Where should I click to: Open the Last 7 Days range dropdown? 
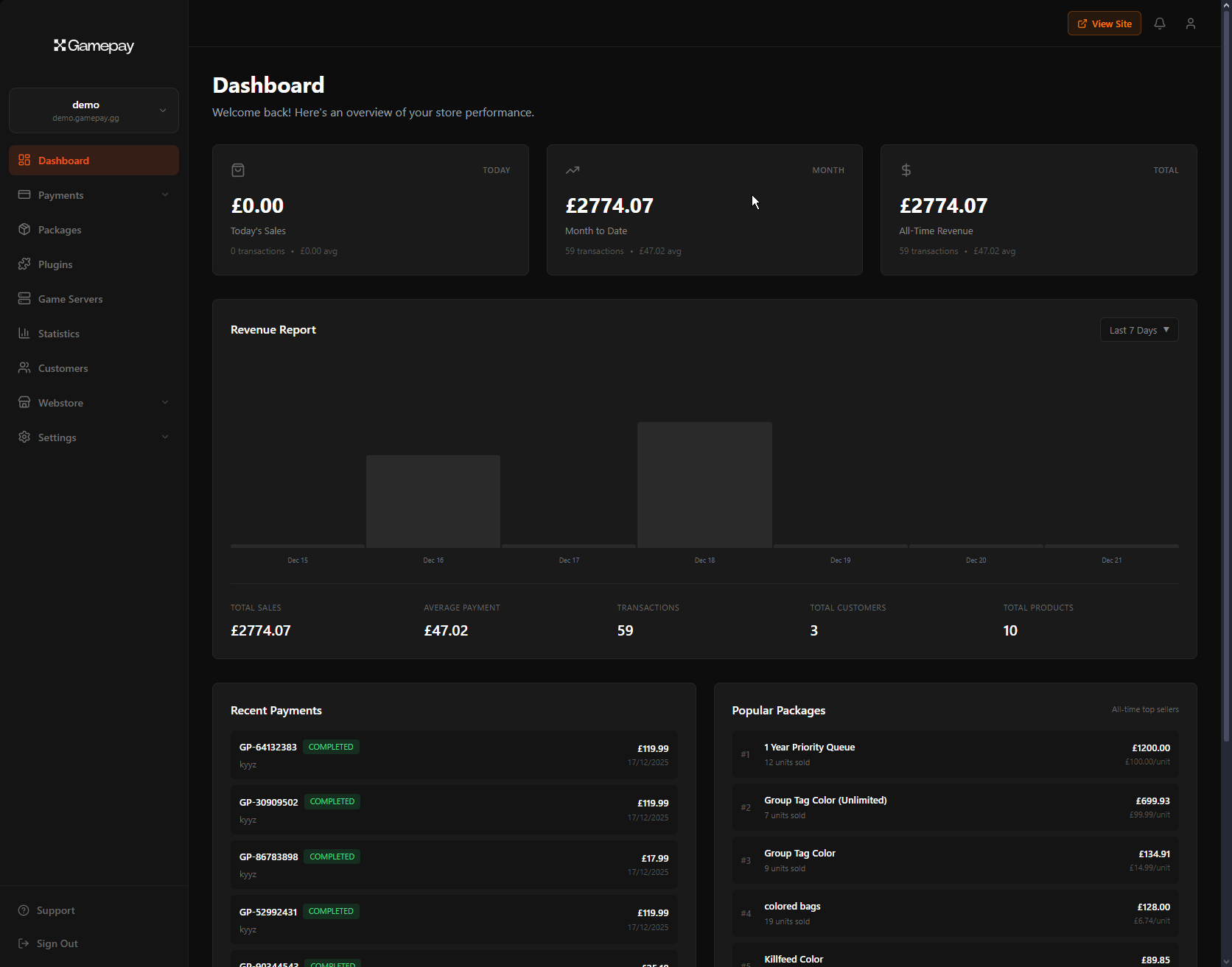pos(1138,330)
